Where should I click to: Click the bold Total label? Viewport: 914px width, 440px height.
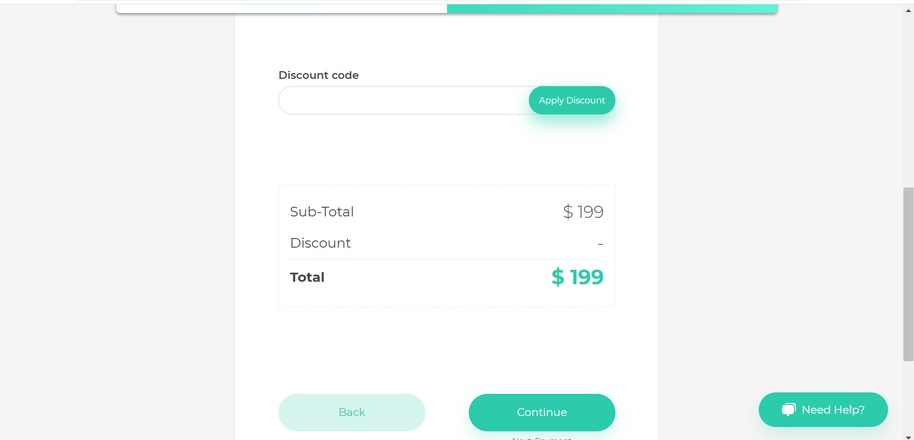(307, 277)
